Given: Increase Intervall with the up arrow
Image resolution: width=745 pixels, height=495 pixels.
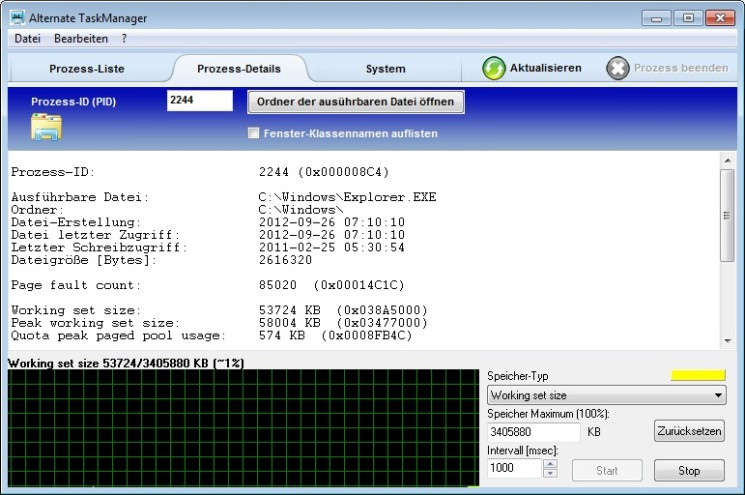Looking at the screenshot, I should click(550, 464).
